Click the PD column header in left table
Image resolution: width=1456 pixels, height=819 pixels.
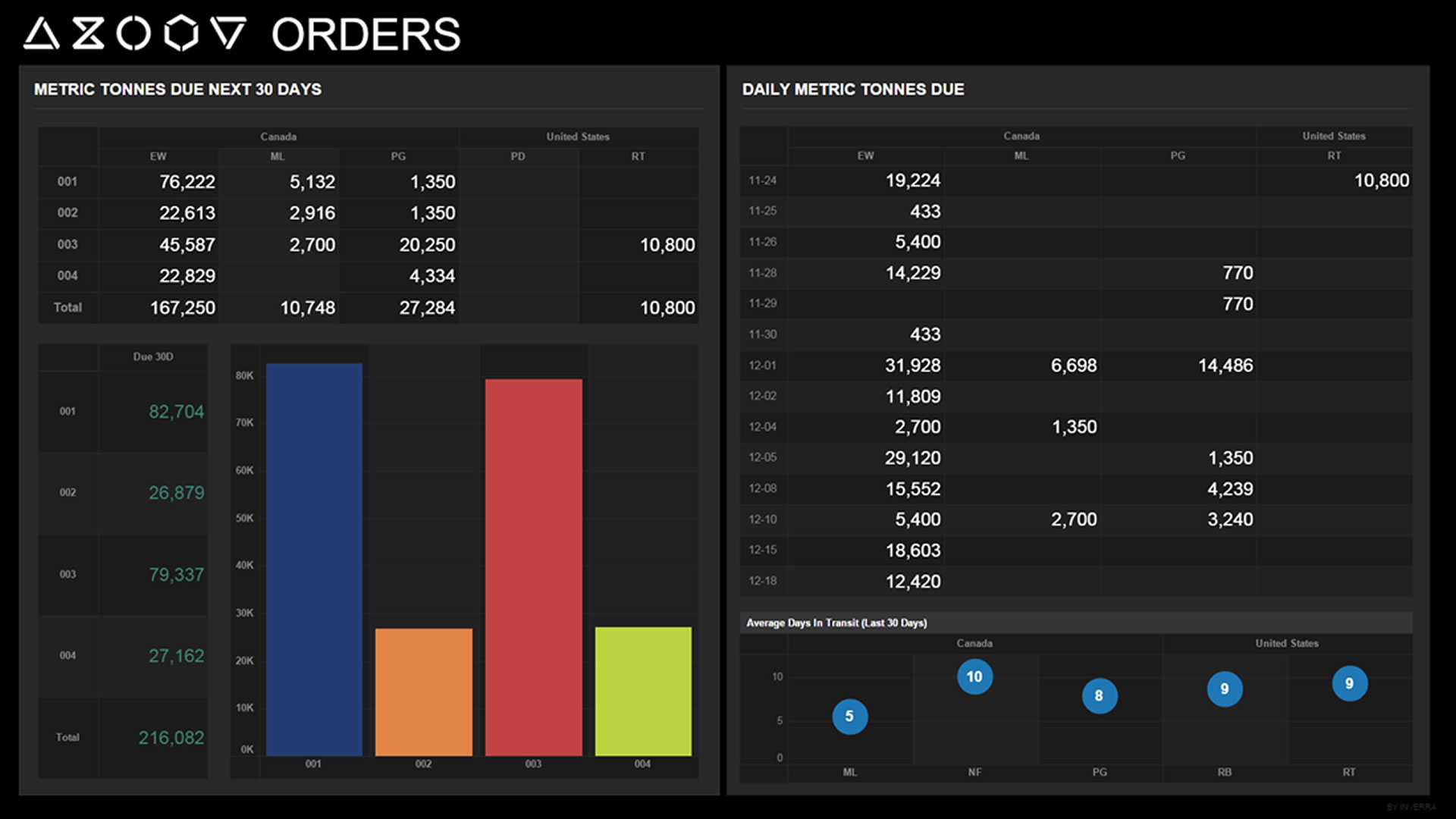[x=518, y=156]
